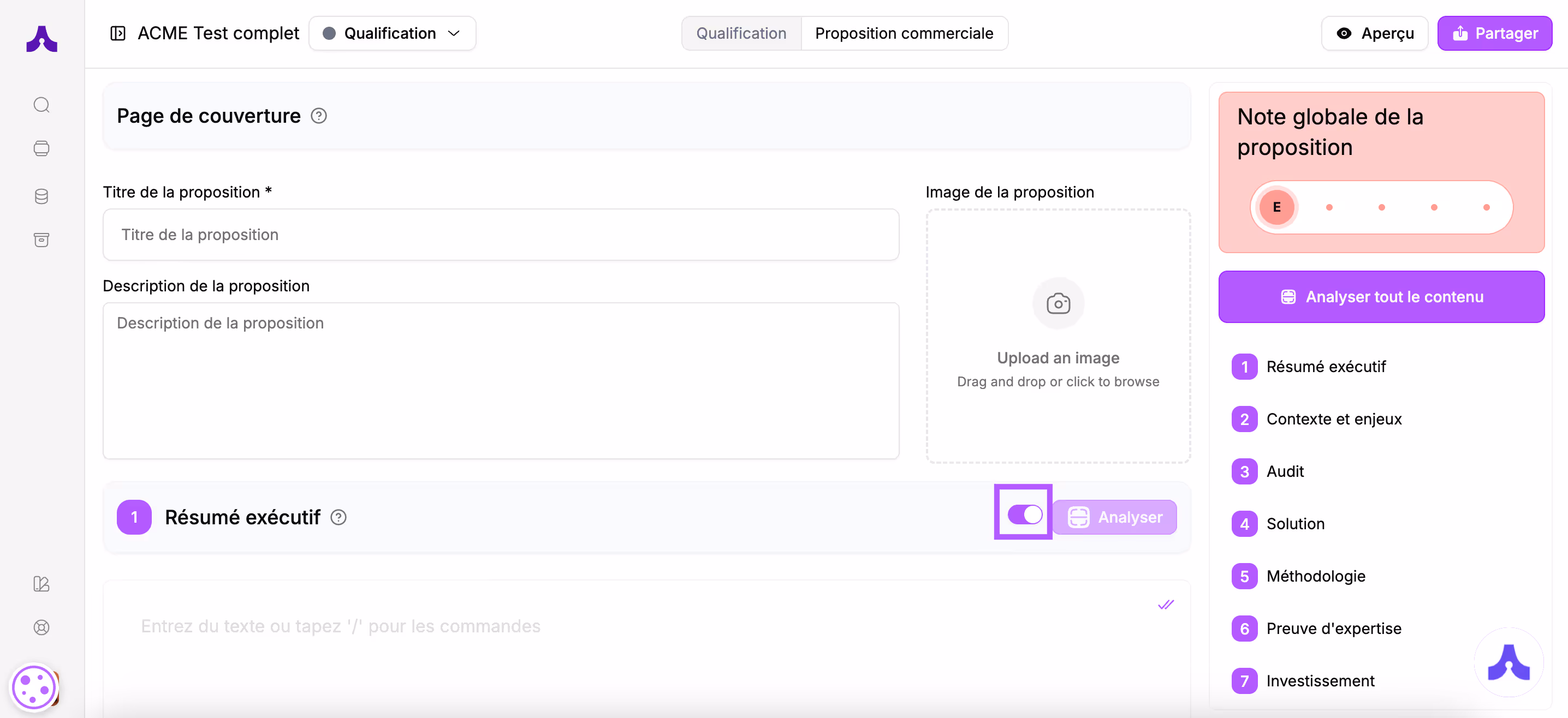This screenshot has height=718, width=1568.
Task: Open the Qualification status dropdown
Action: [392, 33]
